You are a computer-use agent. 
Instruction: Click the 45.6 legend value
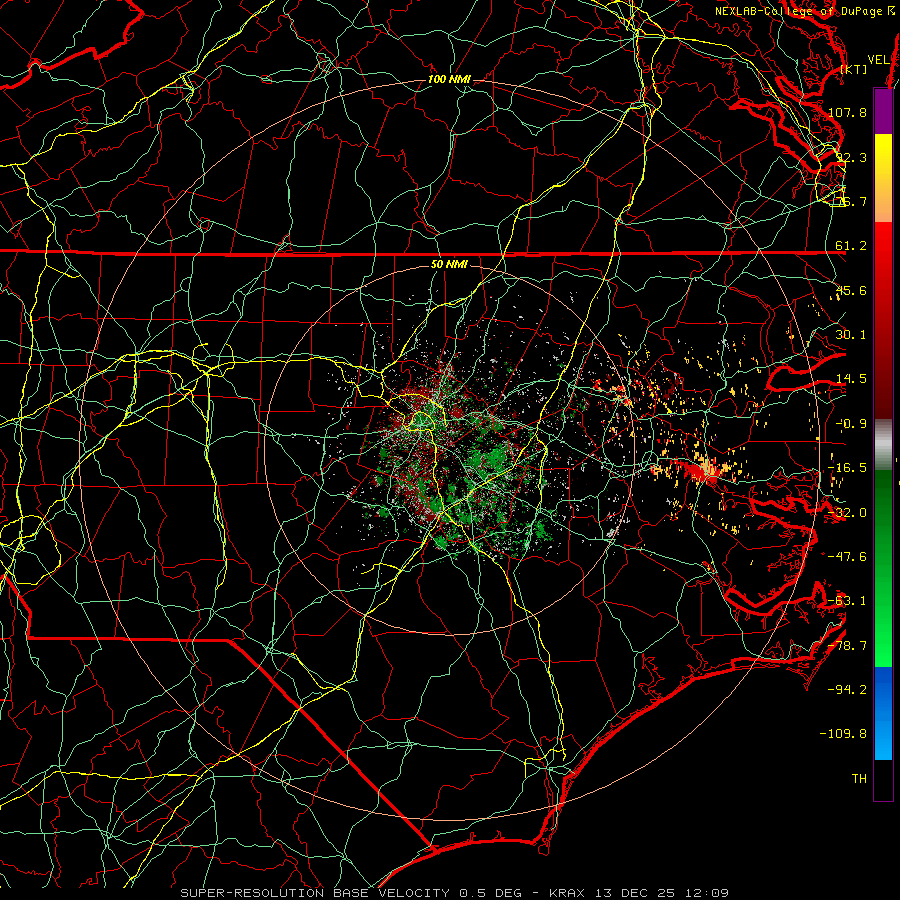(x=851, y=290)
